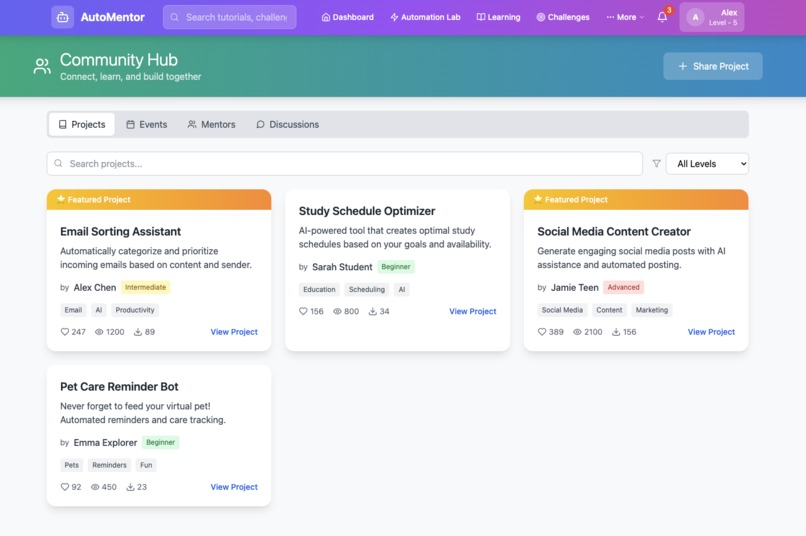
Task: Click the magnifier icon in the top search bar
Action: pyautogui.click(x=175, y=17)
